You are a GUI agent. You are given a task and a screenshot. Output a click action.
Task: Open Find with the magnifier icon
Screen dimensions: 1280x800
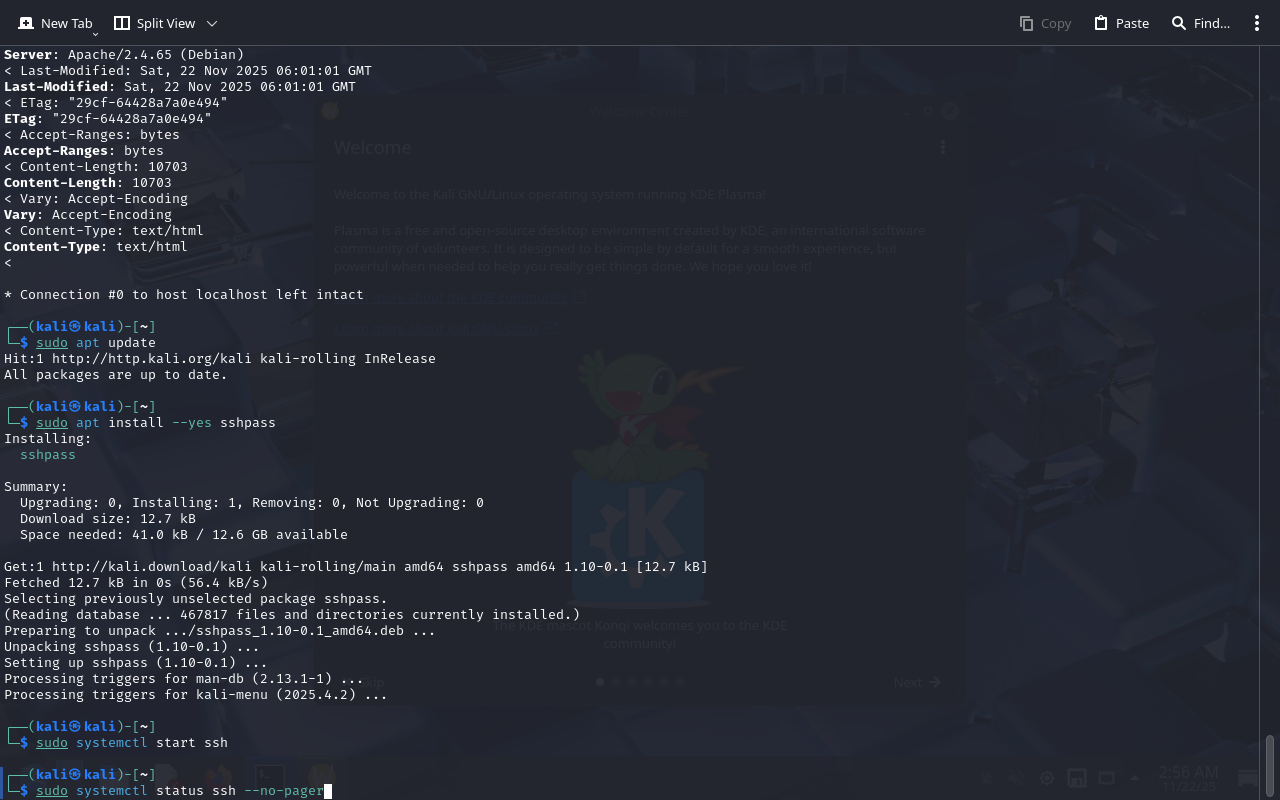[1179, 23]
